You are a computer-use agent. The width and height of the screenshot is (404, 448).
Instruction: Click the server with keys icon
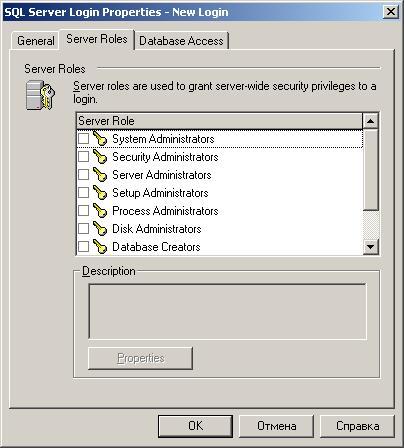40,95
